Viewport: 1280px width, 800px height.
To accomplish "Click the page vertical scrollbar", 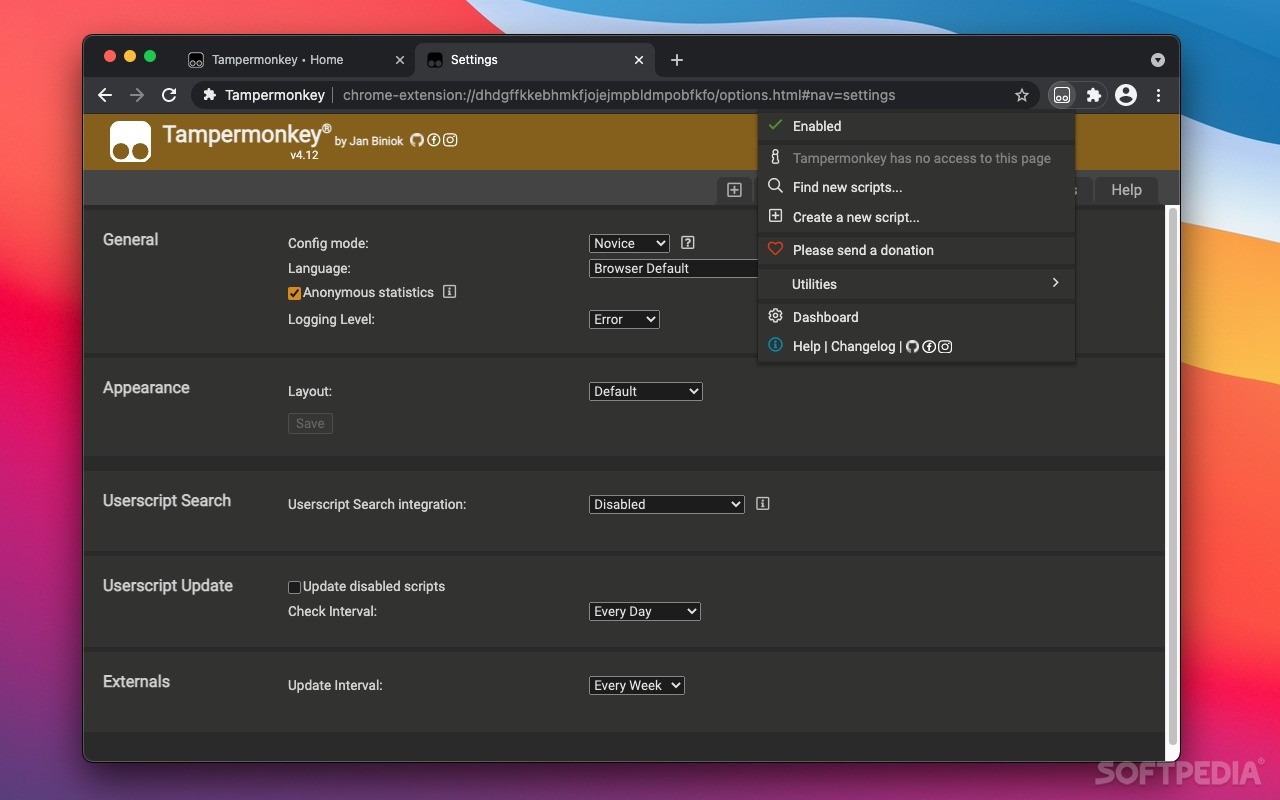I will [1173, 475].
